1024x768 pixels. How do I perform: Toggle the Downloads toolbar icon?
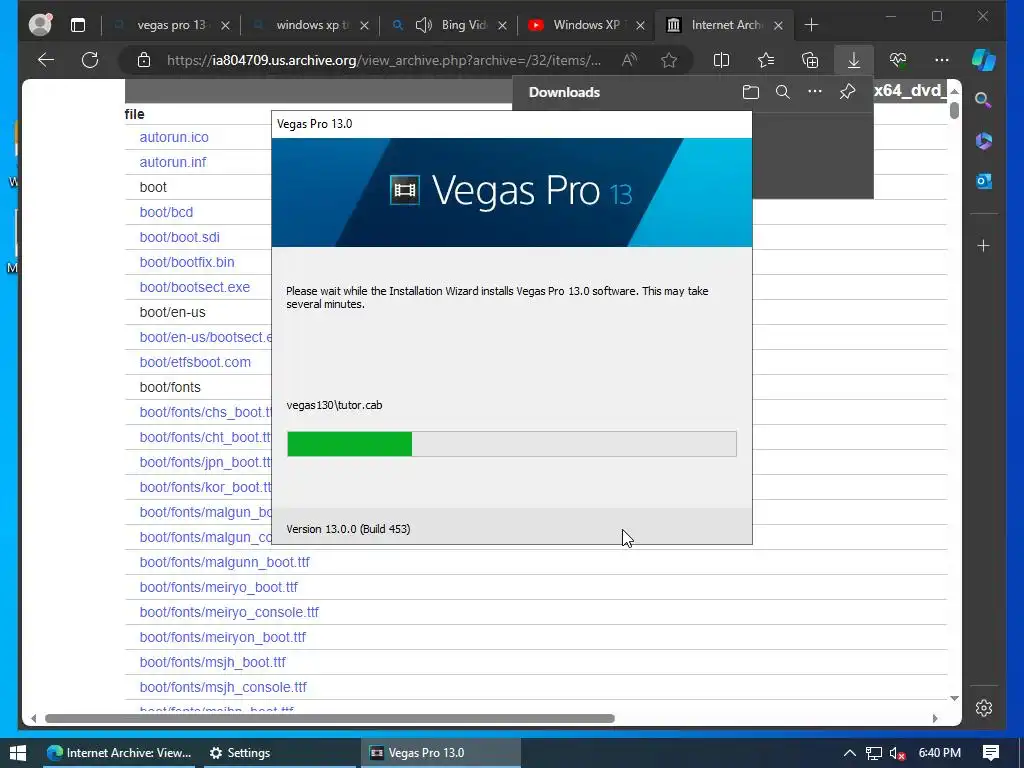[854, 60]
